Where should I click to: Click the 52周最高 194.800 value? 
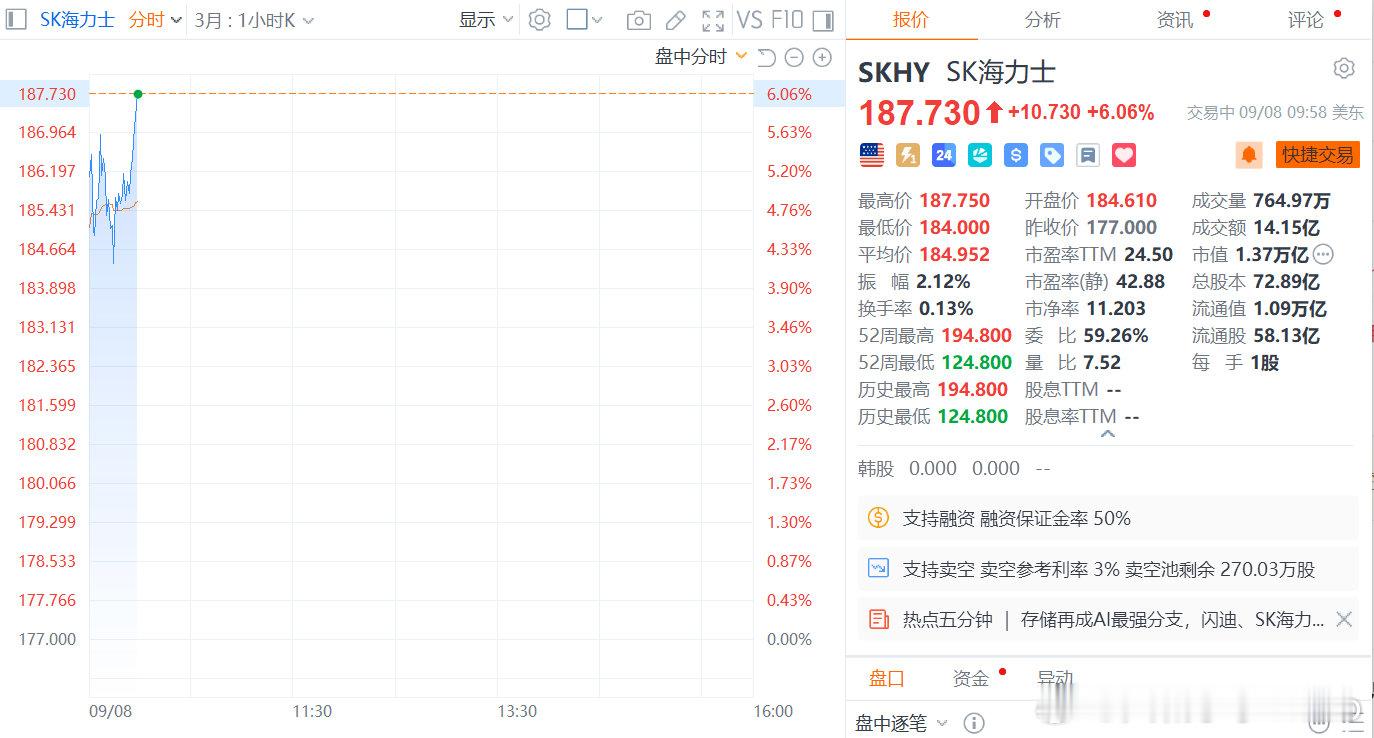click(976, 335)
